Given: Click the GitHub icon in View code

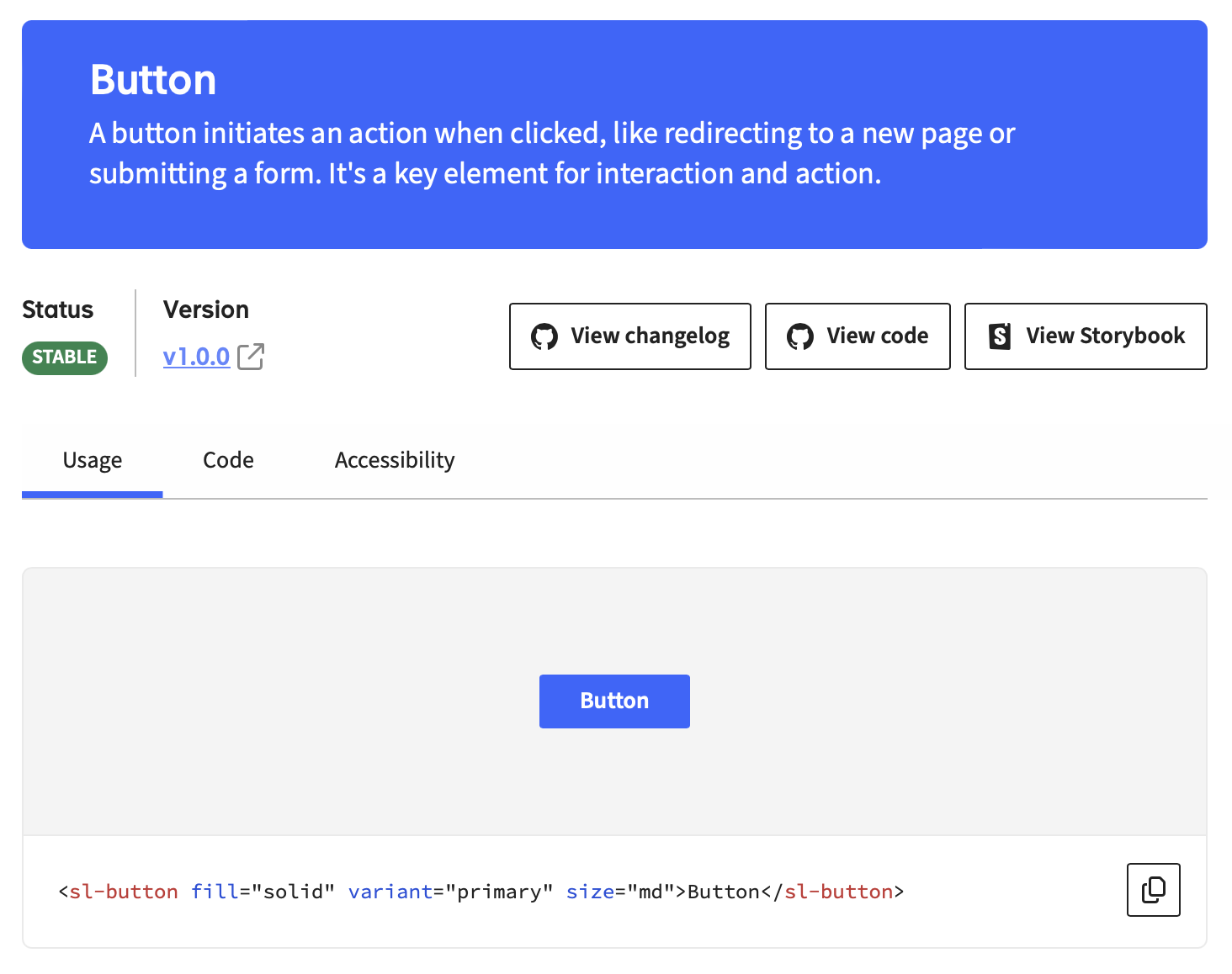Looking at the screenshot, I should [x=799, y=336].
